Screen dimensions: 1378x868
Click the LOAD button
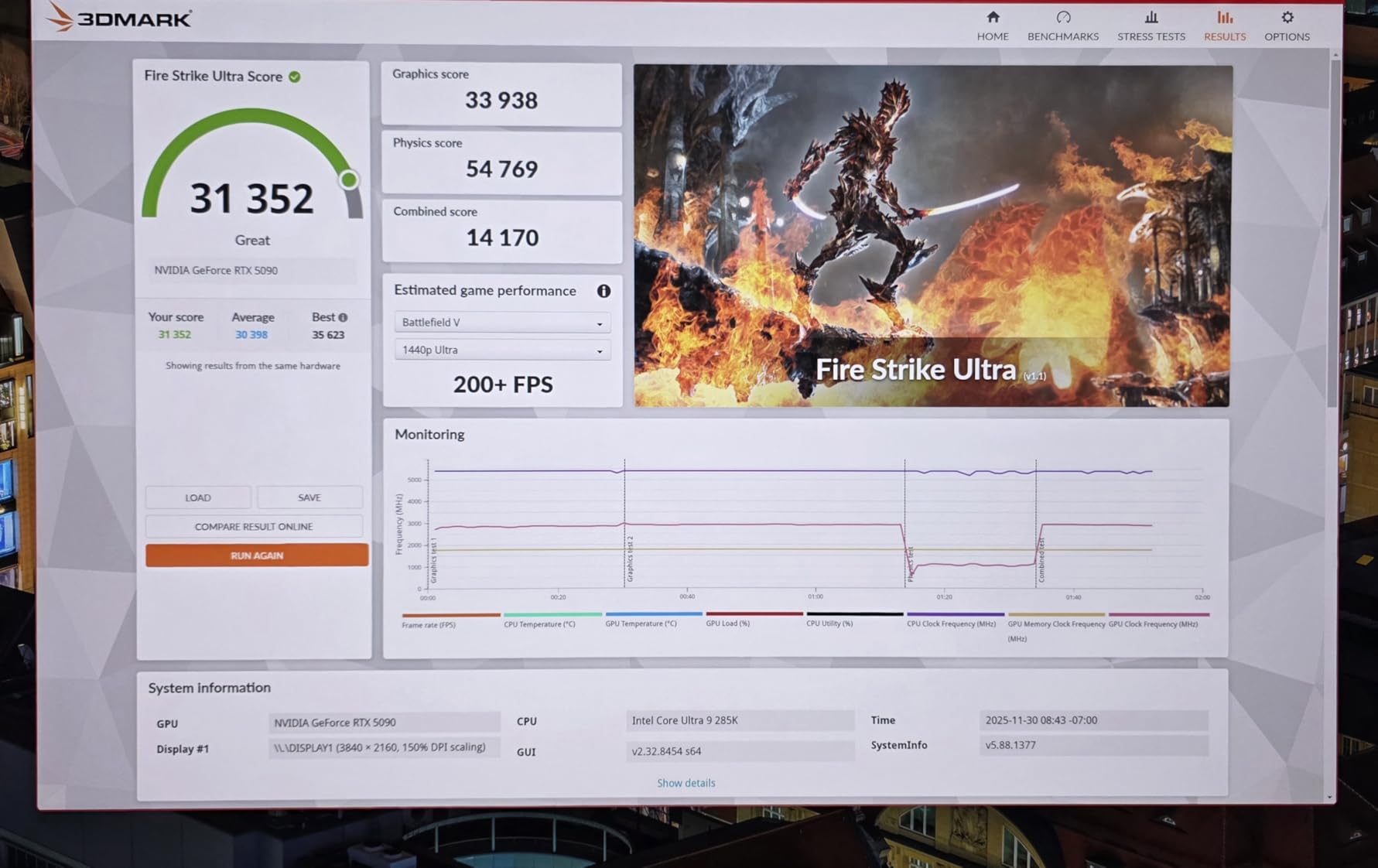[x=198, y=497]
